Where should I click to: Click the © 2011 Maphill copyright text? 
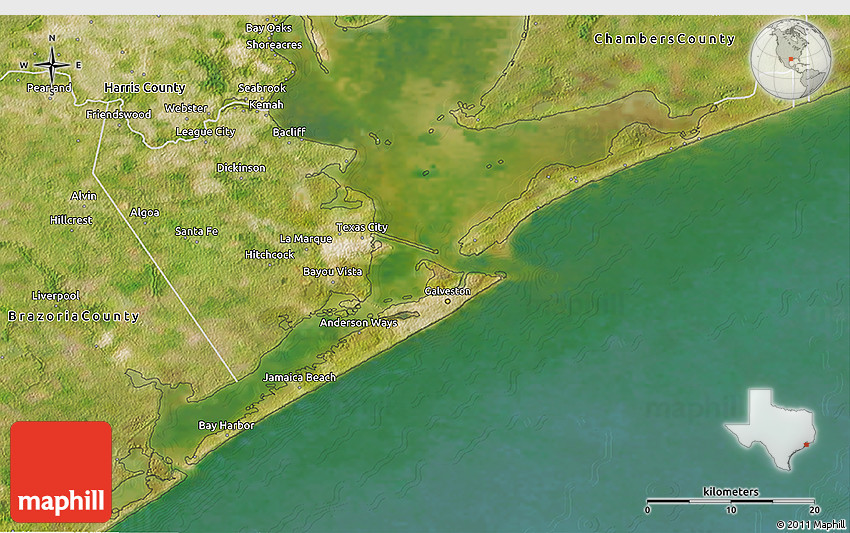point(811,524)
